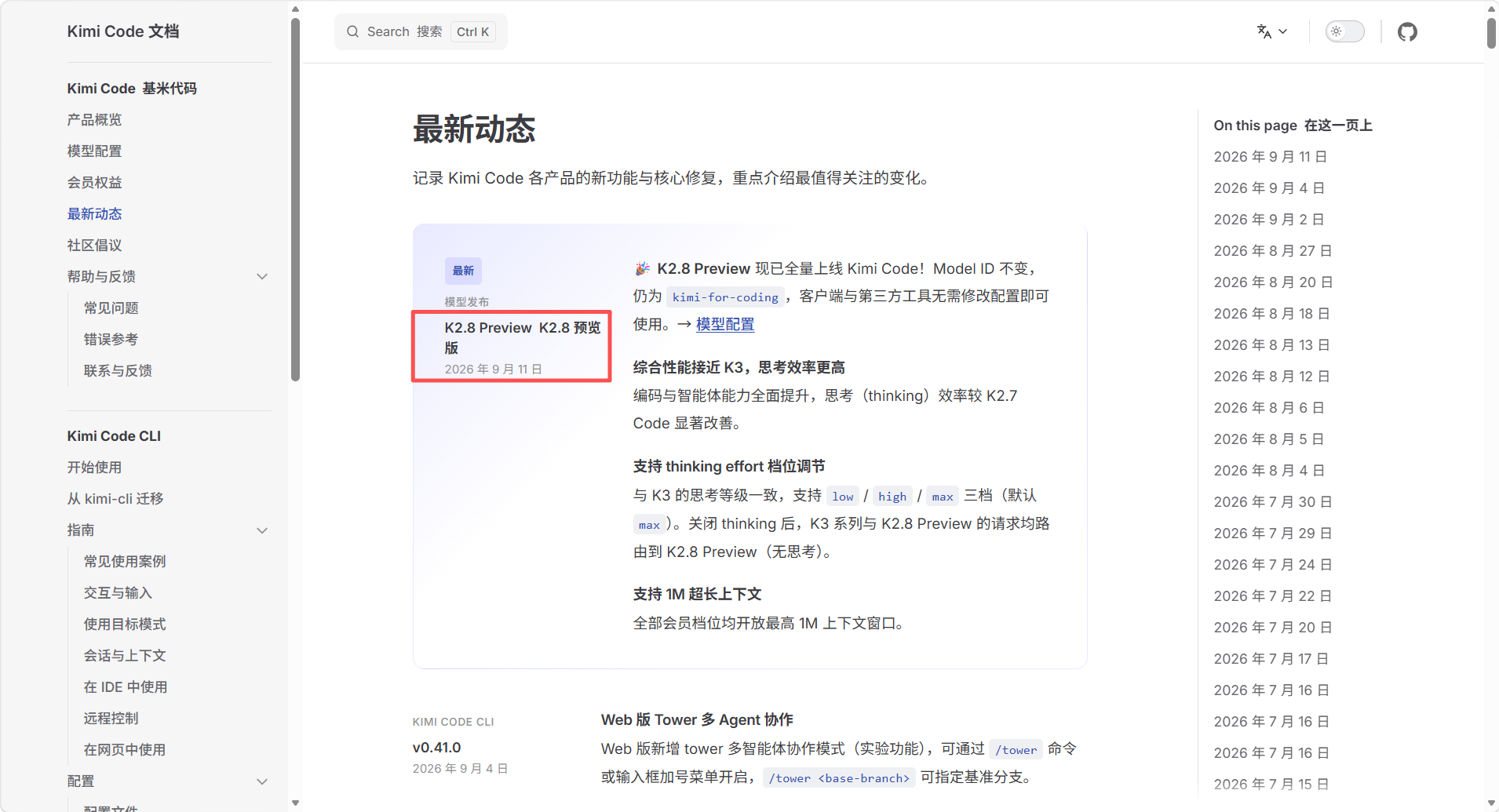Image resolution: width=1499 pixels, height=812 pixels.
Task: Expand the language selector chevron
Action: click(x=1283, y=31)
